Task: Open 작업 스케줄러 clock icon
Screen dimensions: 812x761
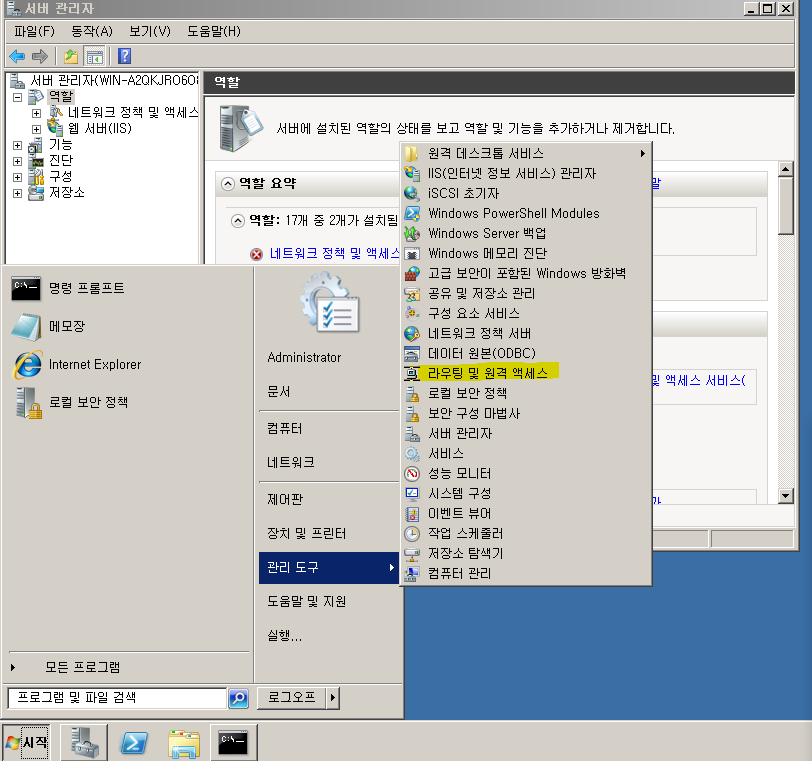Action: [x=412, y=534]
